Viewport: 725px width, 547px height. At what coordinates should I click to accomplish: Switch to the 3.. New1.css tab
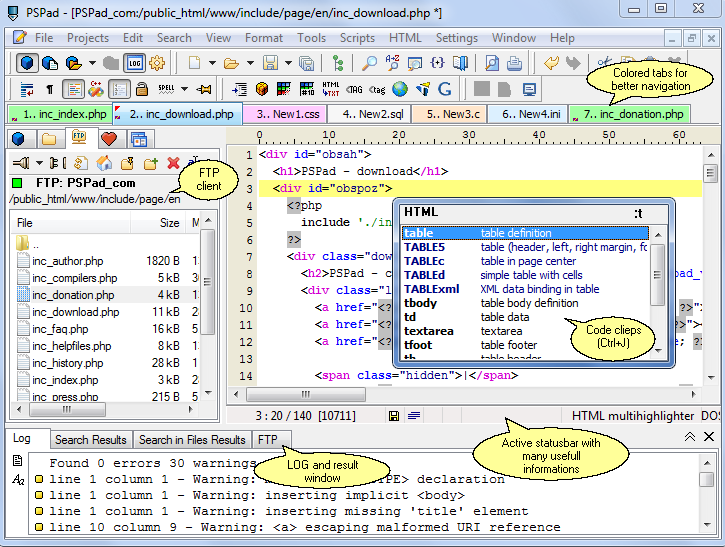[x=285, y=114]
